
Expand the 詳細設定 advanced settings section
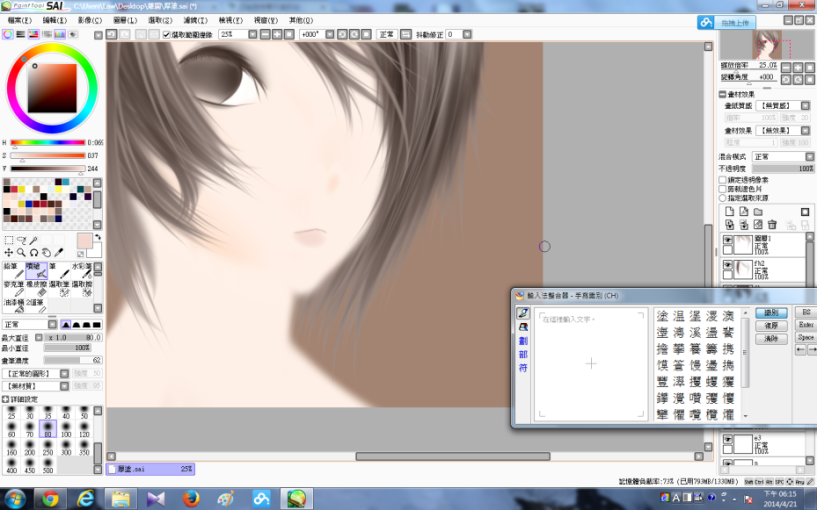6,399
